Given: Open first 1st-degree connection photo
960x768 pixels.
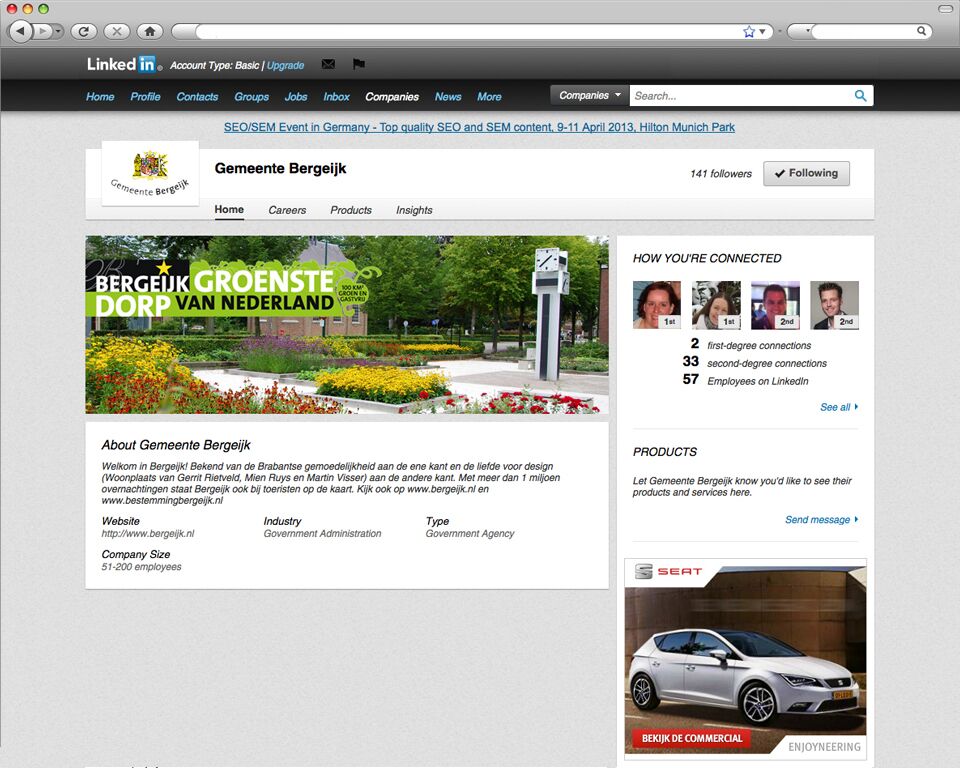Looking at the screenshot, I should (656, 305).
